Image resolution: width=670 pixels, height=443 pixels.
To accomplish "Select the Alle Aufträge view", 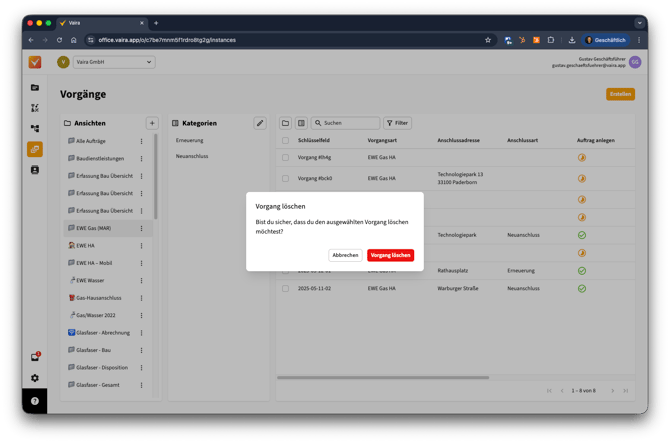I will point(91,141).
